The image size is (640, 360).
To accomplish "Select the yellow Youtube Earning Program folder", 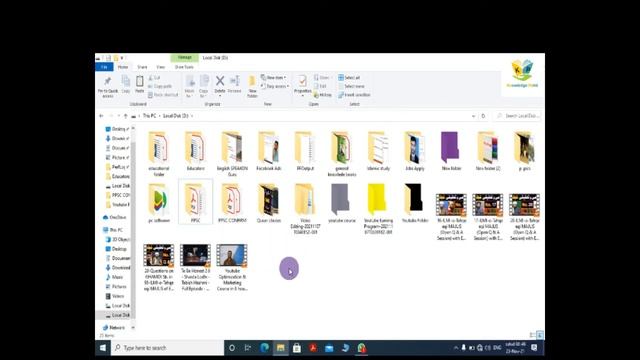I will point(378,209).
